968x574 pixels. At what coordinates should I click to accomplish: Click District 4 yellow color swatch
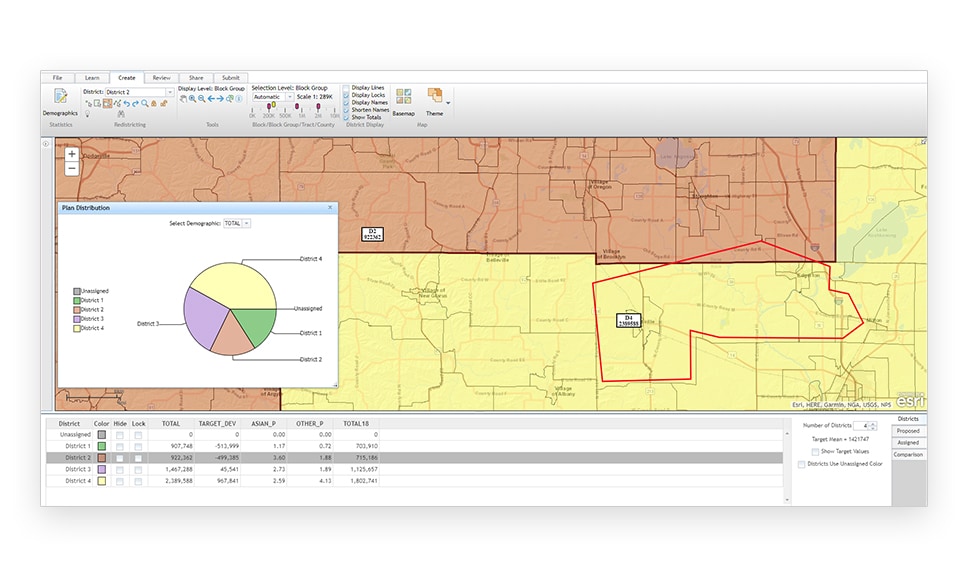(101, 481)
